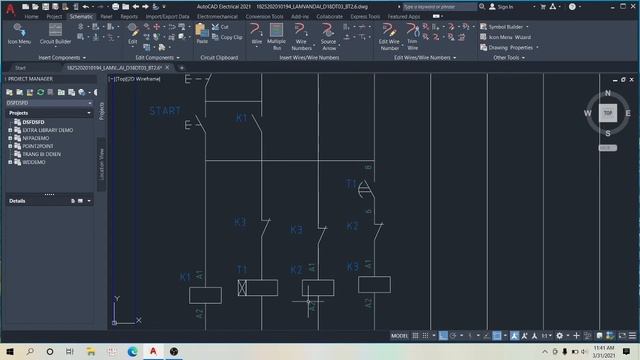Screen dimensions: 640x360
Task: Expand the WDDEMO project node
Action: point(10,162)
